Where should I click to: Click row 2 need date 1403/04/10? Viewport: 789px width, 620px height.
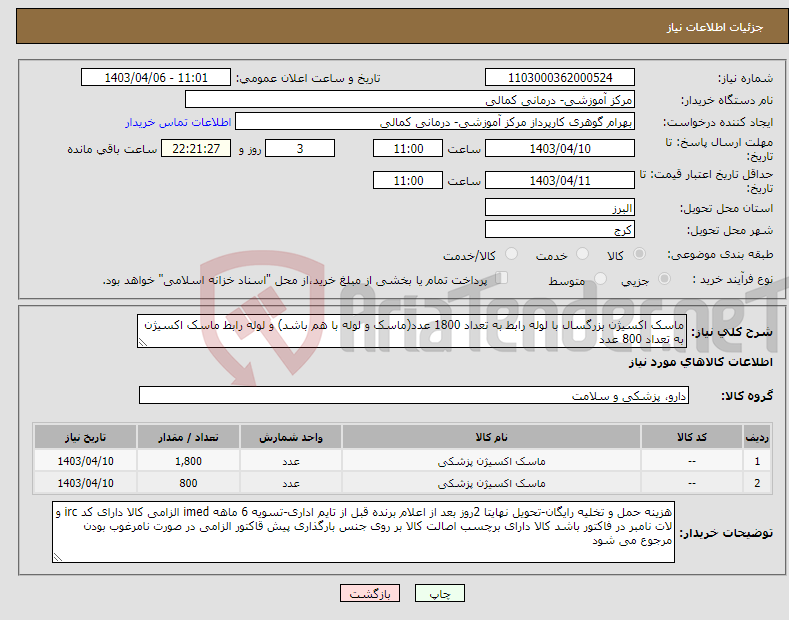86,483
